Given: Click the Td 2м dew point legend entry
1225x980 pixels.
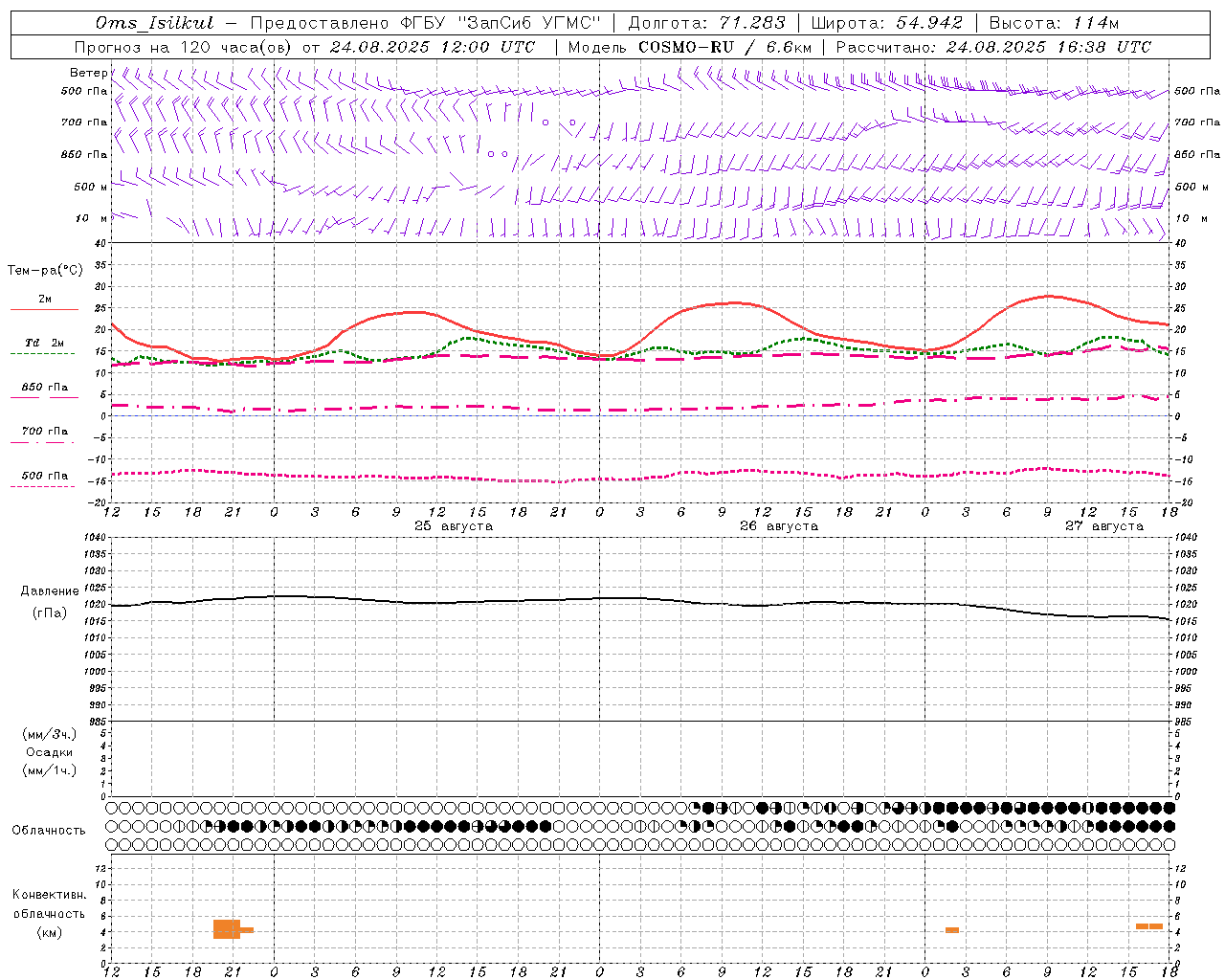Looking at the screenshot, I should [44, 343].
